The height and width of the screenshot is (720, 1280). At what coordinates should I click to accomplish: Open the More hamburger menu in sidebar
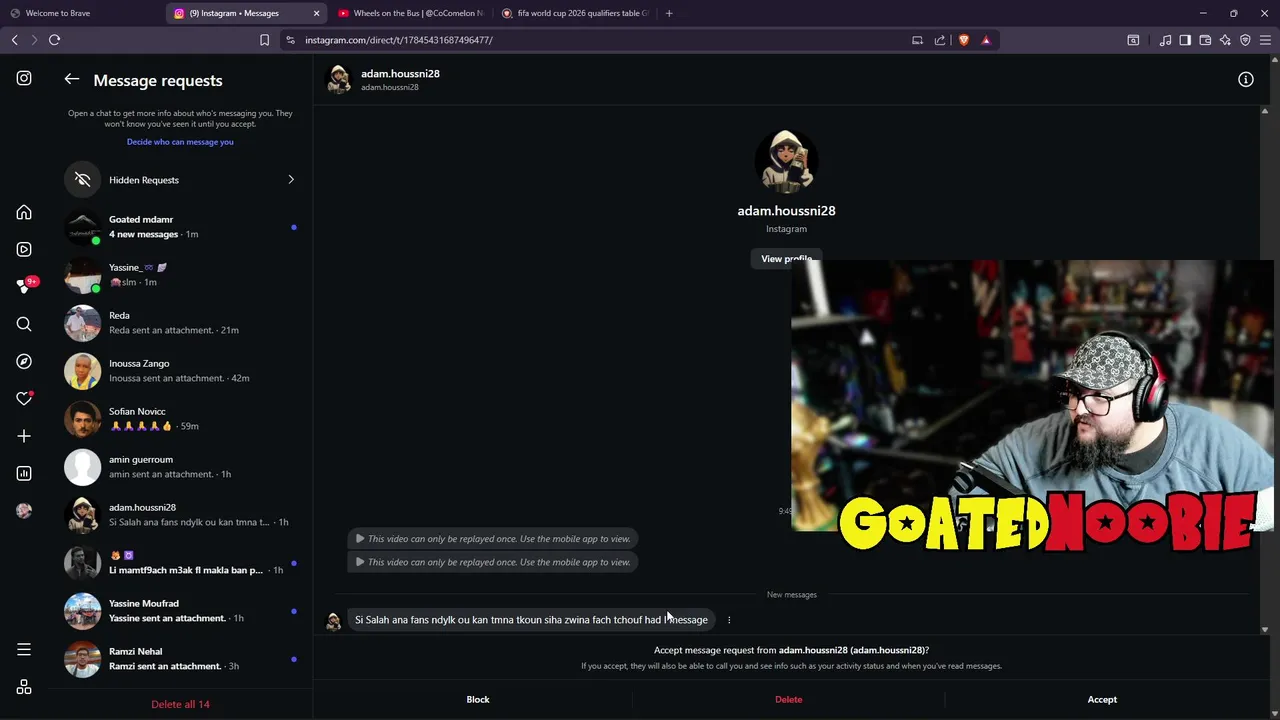click(x=24, y=650)
